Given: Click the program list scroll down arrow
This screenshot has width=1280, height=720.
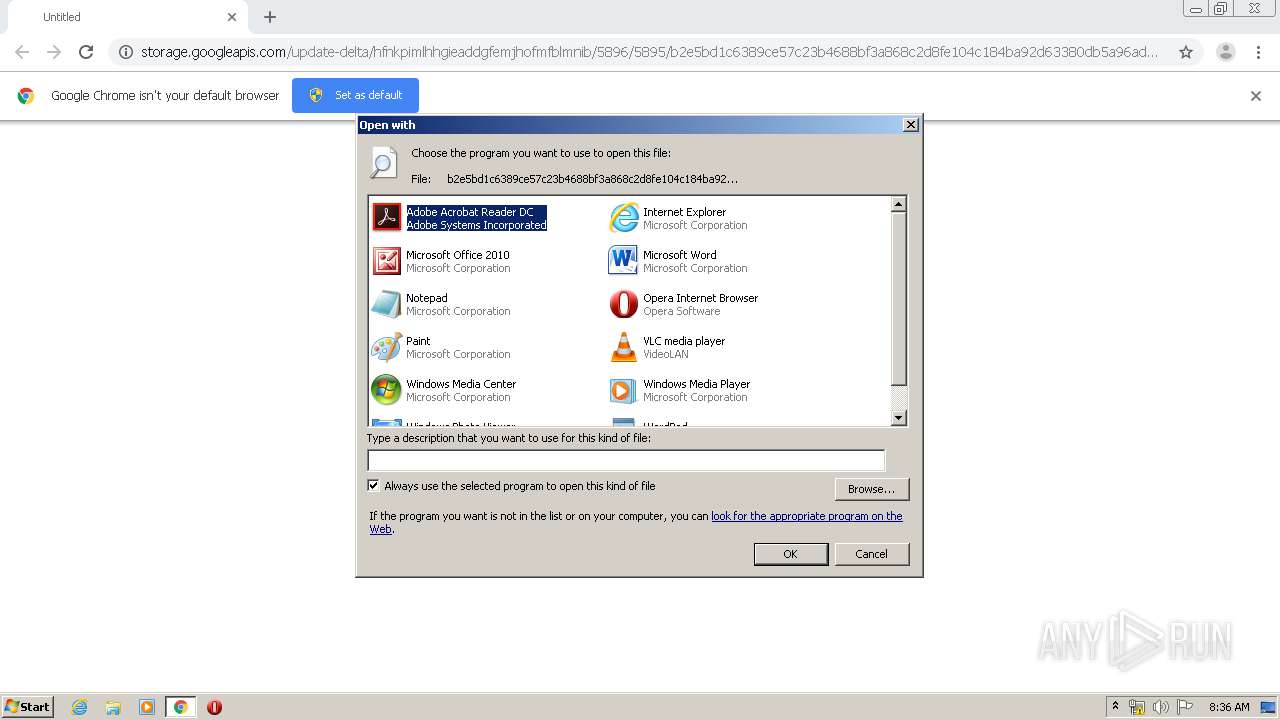Looking at the screenshot, I should pos(898,418).
